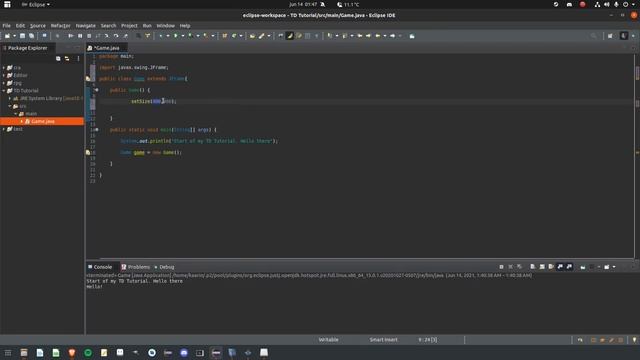The image size is (640, 360).
Task: Expand the Editor project node
Action: [x=4, y=75]
